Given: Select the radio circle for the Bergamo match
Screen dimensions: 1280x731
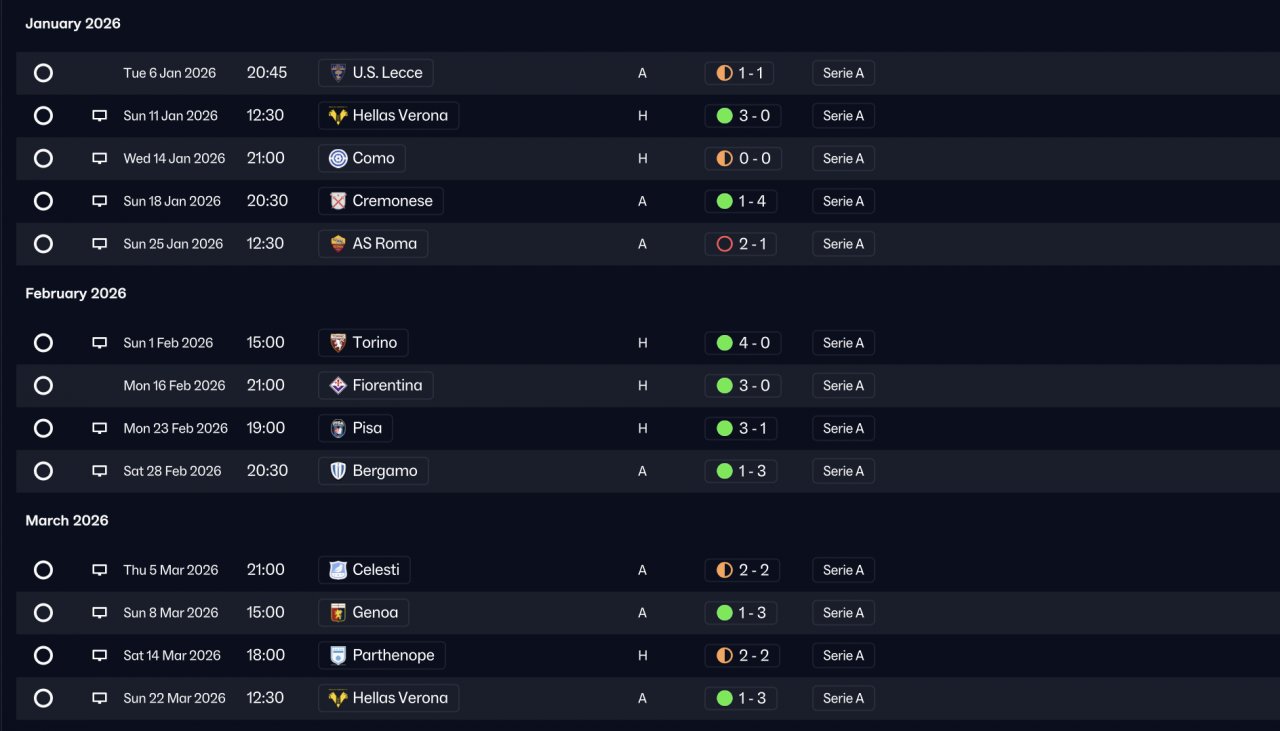Looking at the screenshot, I should pyautogui.click(x=43, y=471).
